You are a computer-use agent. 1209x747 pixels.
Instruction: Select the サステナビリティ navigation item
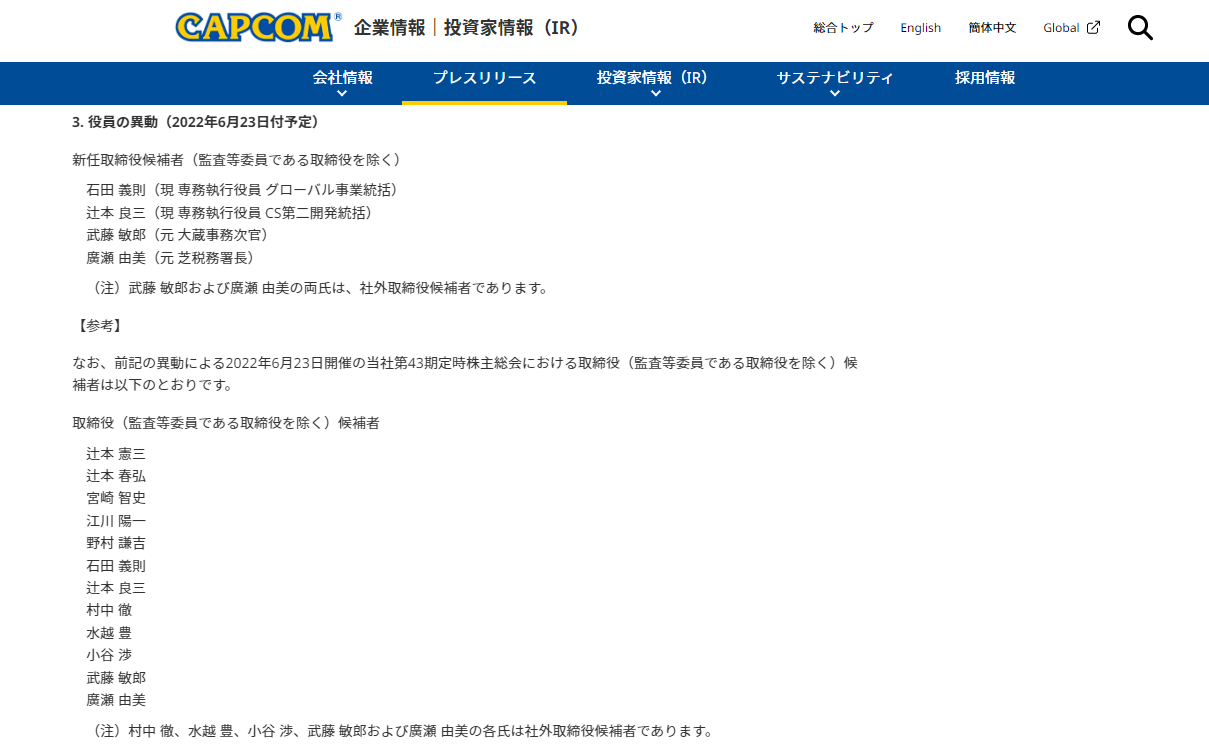tap(835, 77)
